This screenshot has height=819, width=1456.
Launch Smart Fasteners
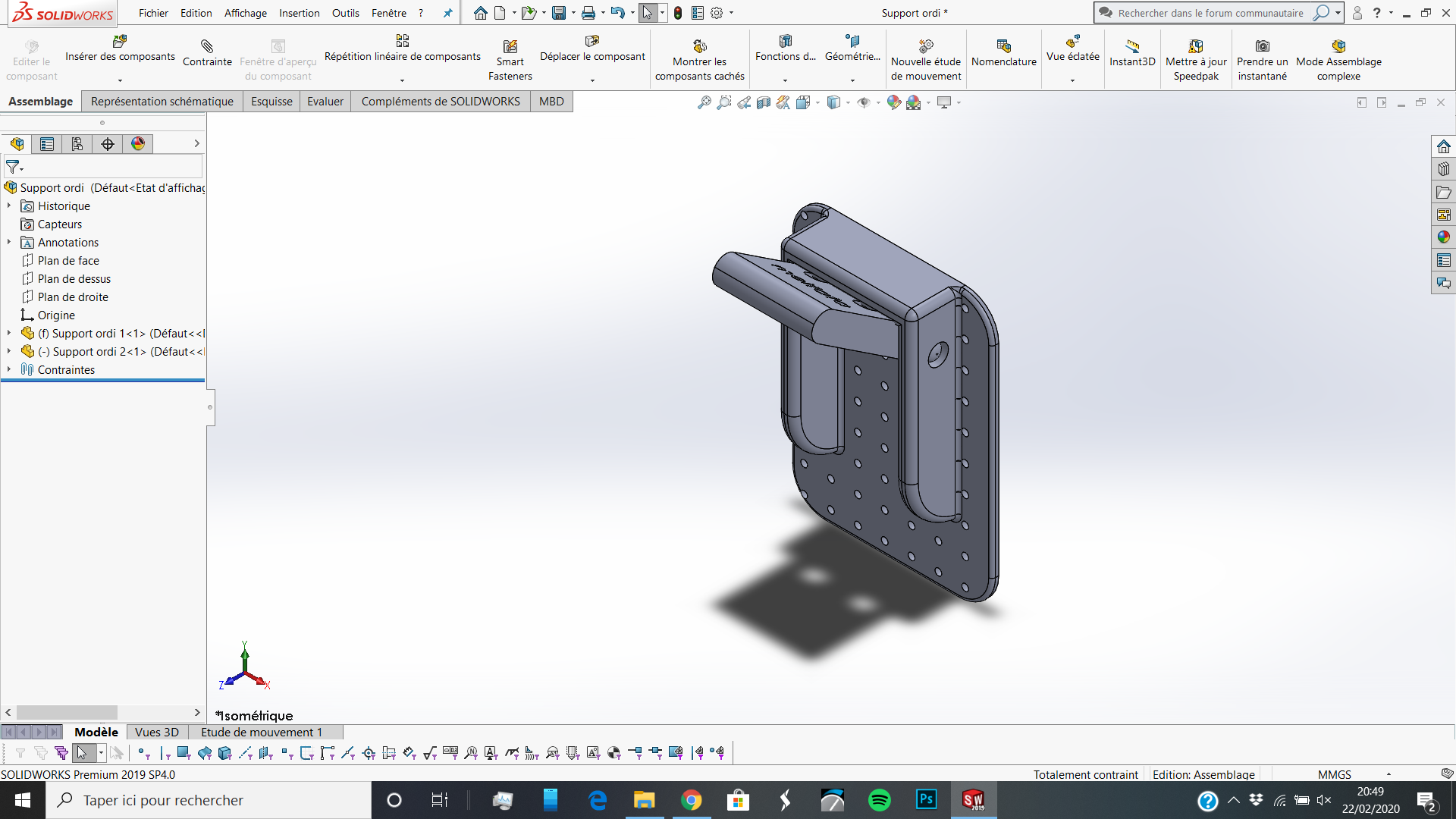click(x=510, y=60)
